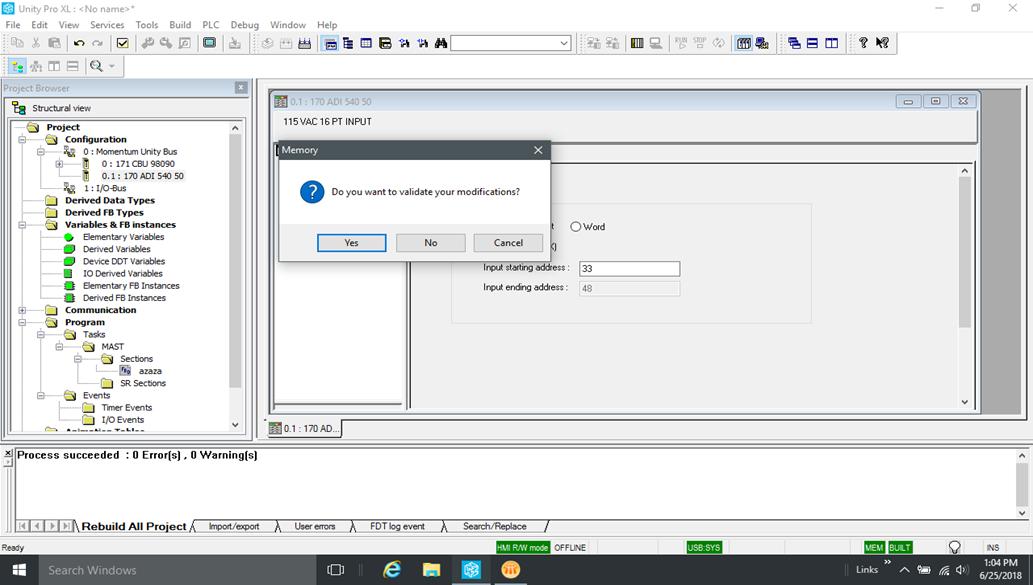Undo the last action
This screenshot has width=1033, height=585.
(79, 43)
